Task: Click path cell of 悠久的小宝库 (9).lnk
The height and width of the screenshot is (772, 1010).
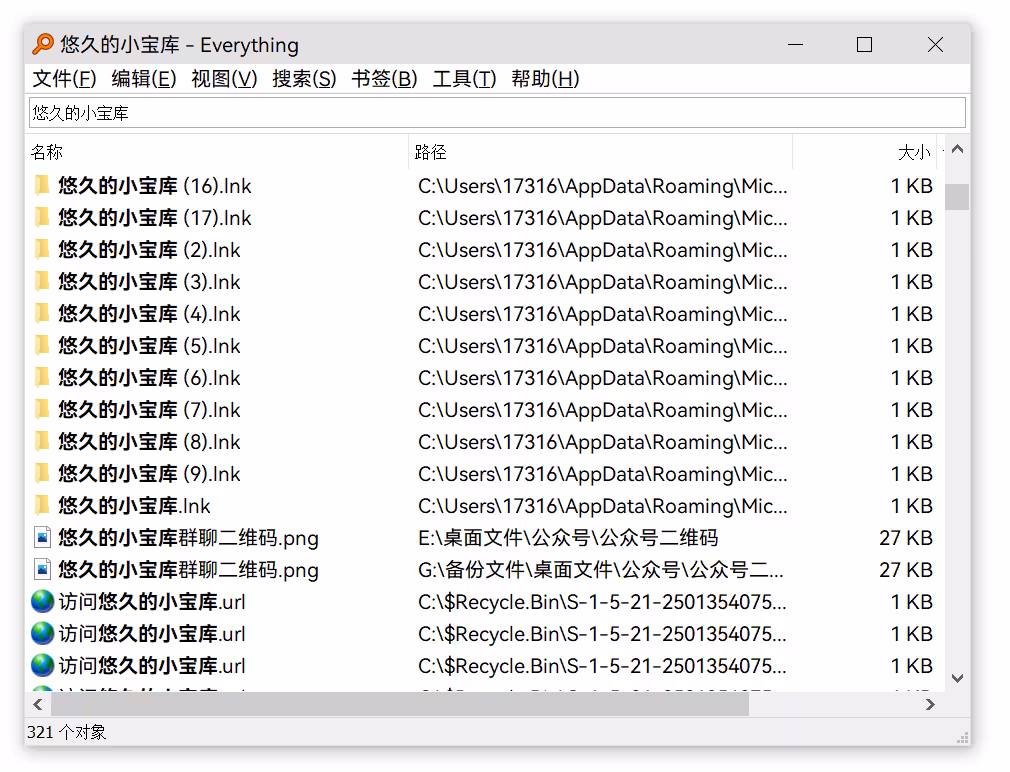Action: 602,474
